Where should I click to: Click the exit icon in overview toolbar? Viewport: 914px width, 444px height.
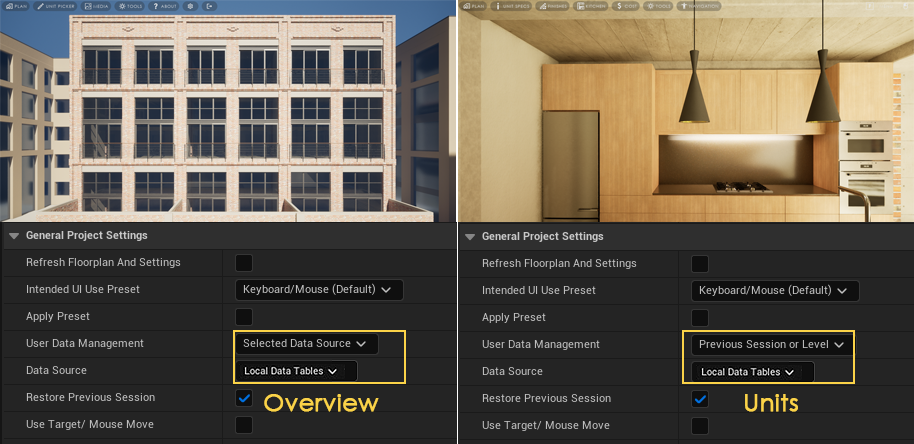[x=208, y=6]
